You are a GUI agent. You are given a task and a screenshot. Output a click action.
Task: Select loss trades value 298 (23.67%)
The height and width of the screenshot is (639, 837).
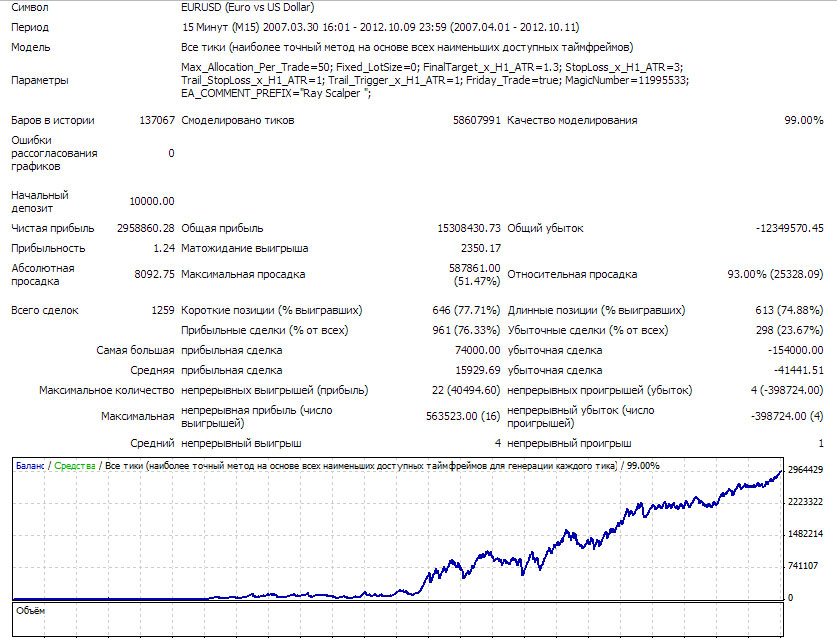789,330
